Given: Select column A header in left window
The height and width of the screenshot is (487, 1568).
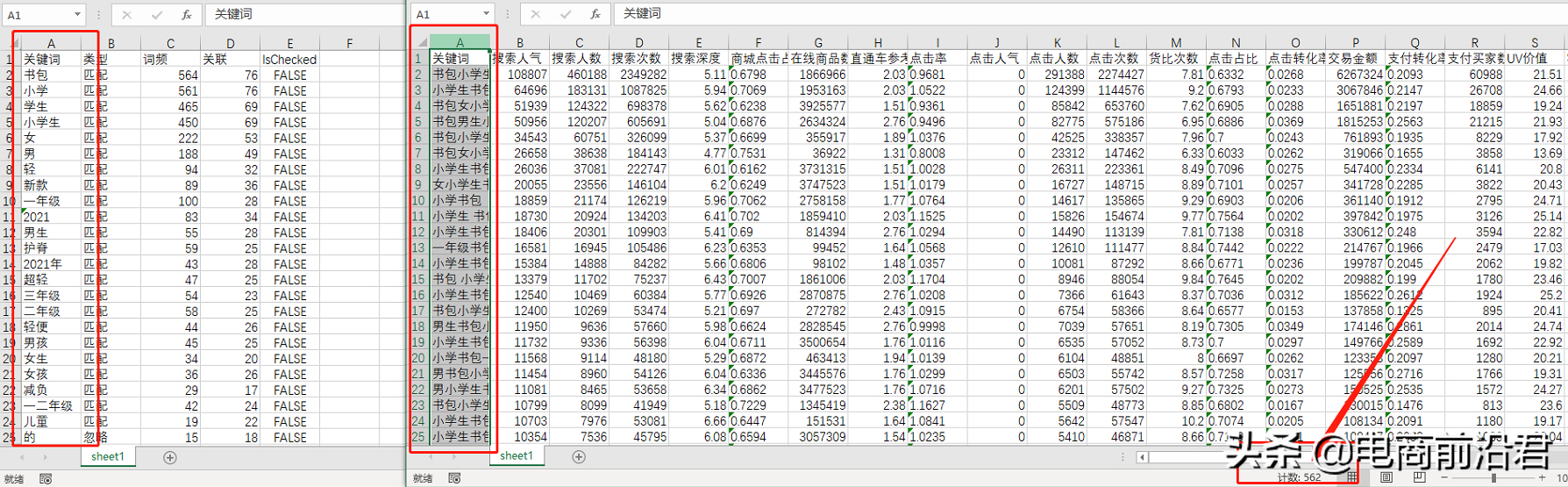Looking at the screenshot, I should [x=51, y=43].
